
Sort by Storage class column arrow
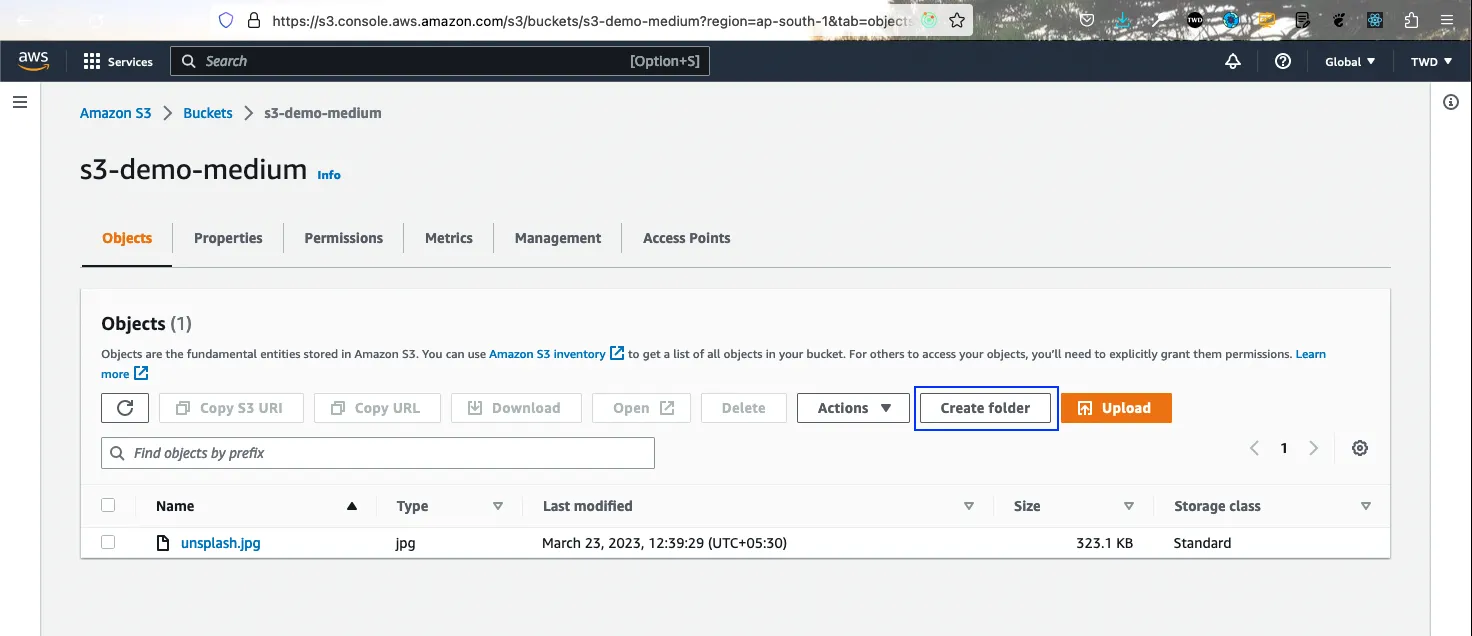point(1366,506)
